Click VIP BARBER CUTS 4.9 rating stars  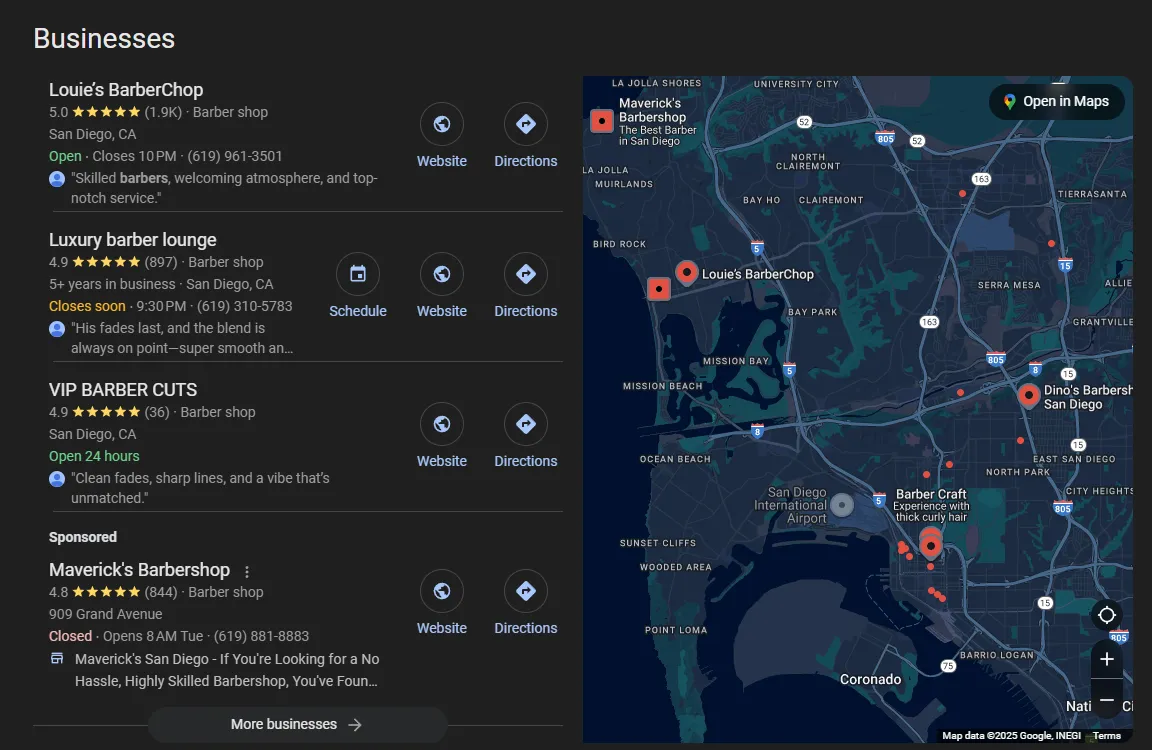106,412
